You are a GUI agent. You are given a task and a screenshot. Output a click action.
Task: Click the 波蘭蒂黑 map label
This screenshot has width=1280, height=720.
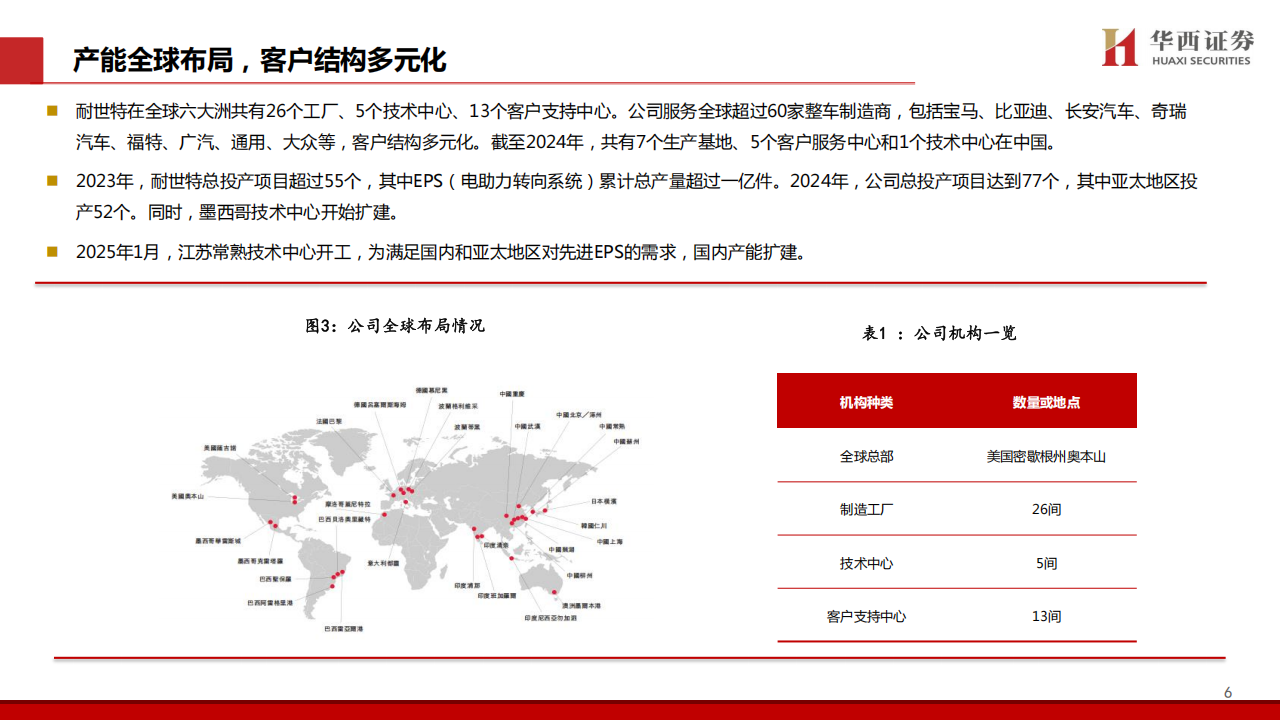(467, 427)
